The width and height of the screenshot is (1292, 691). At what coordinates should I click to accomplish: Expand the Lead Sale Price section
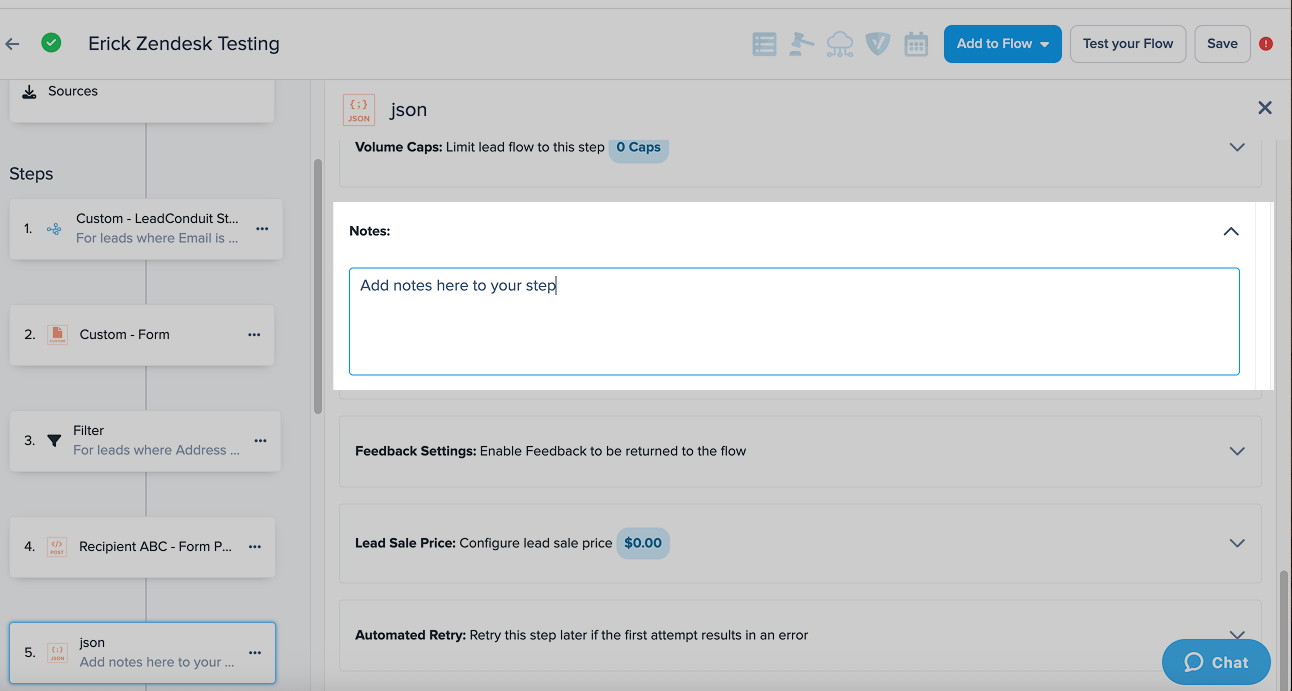1237,543
